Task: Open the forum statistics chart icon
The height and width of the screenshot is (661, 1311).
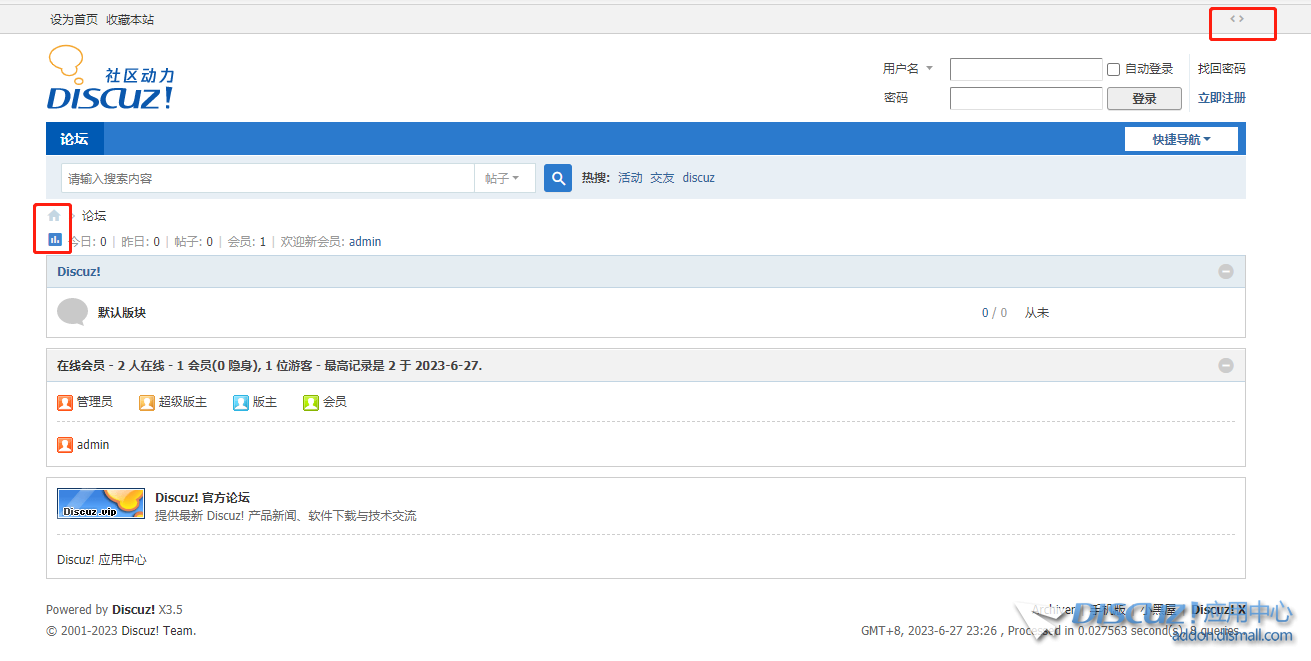Action: 55,240
